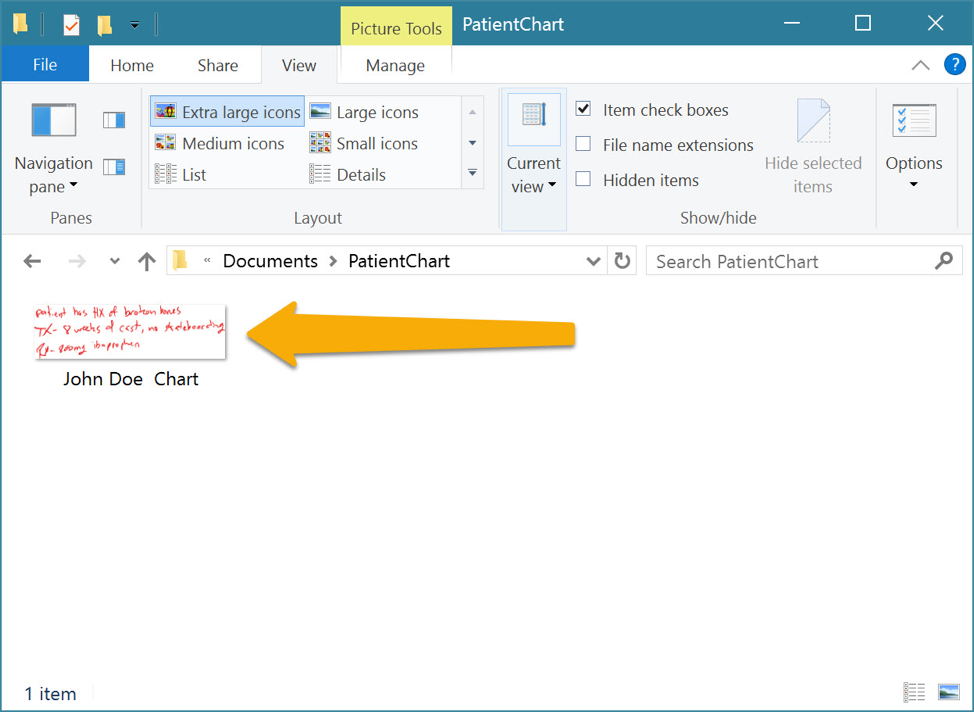Show Hidden items checkbox

click(x=583, y=180)
